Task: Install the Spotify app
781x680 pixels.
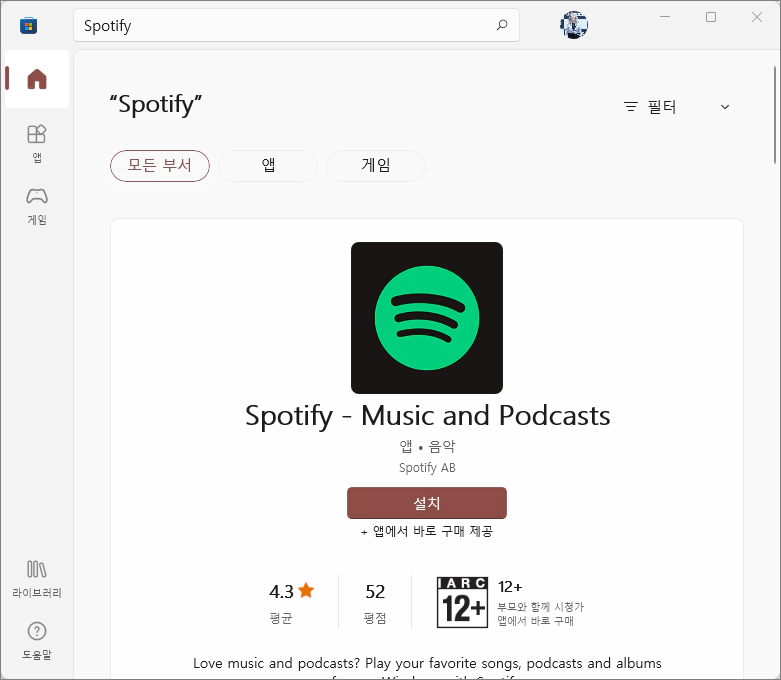Action: (427, 503)
